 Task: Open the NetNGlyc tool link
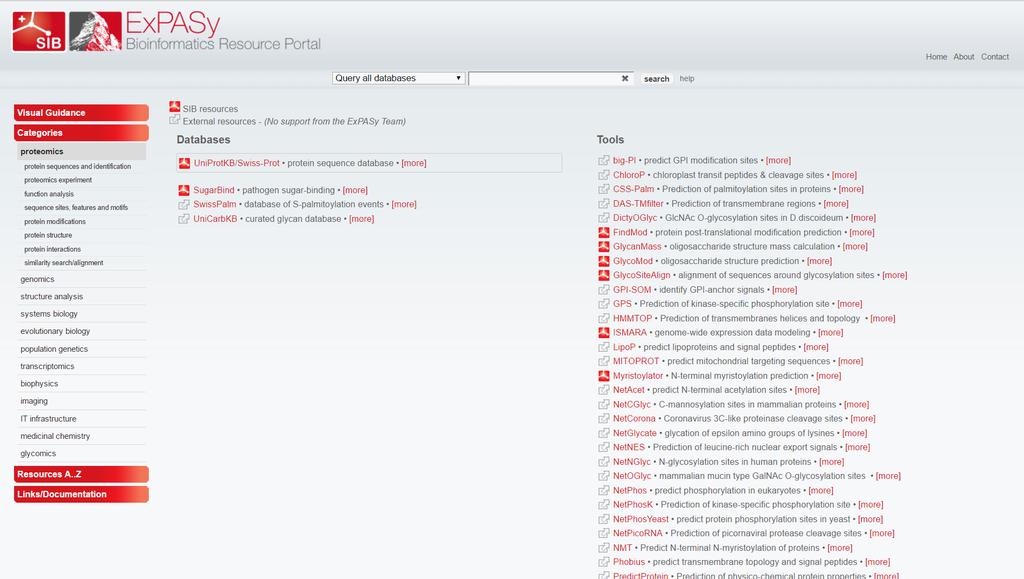pos(632,462)
